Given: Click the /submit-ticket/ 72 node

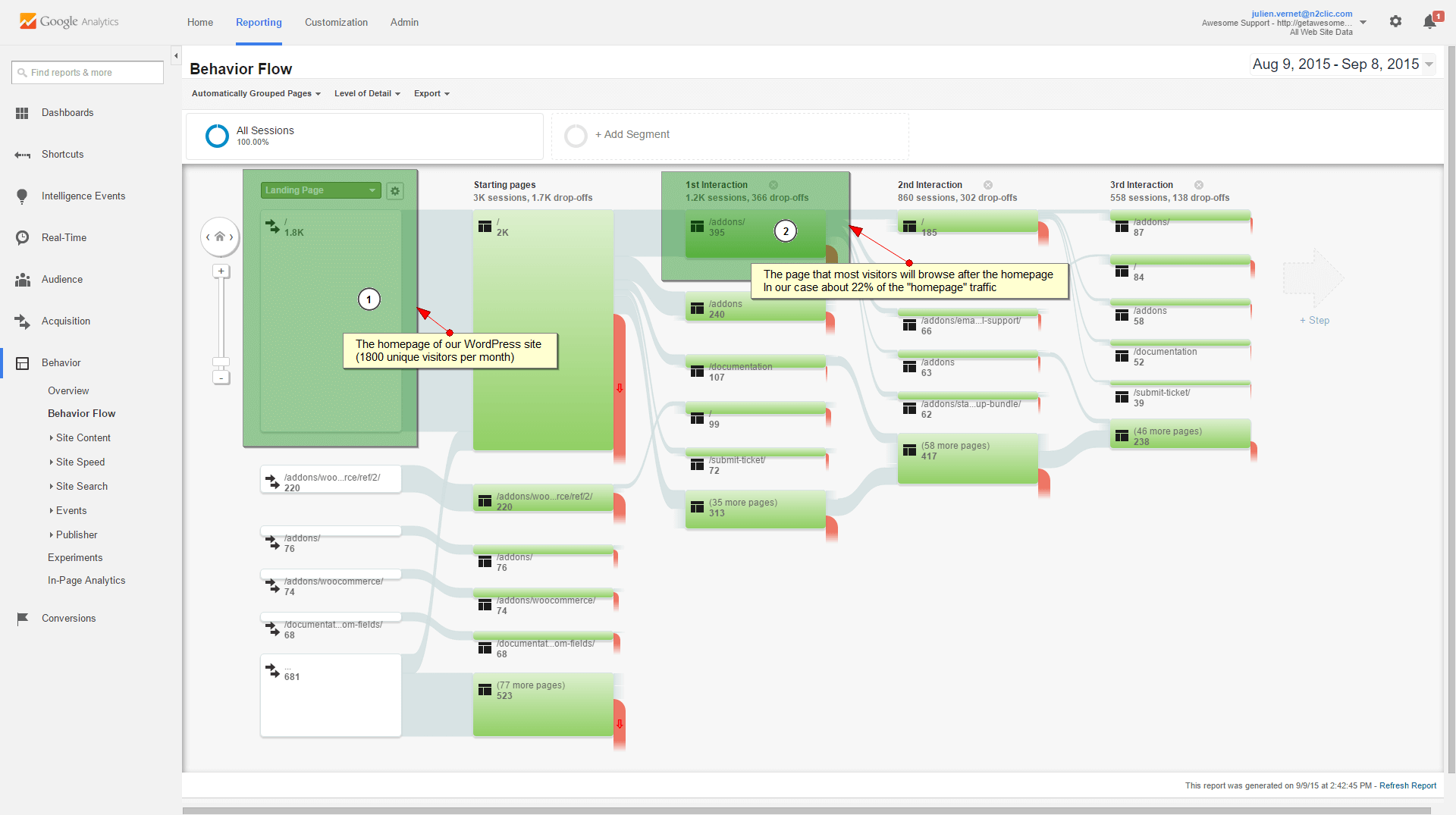Looking at the screenshot, I should click(755, 462).
